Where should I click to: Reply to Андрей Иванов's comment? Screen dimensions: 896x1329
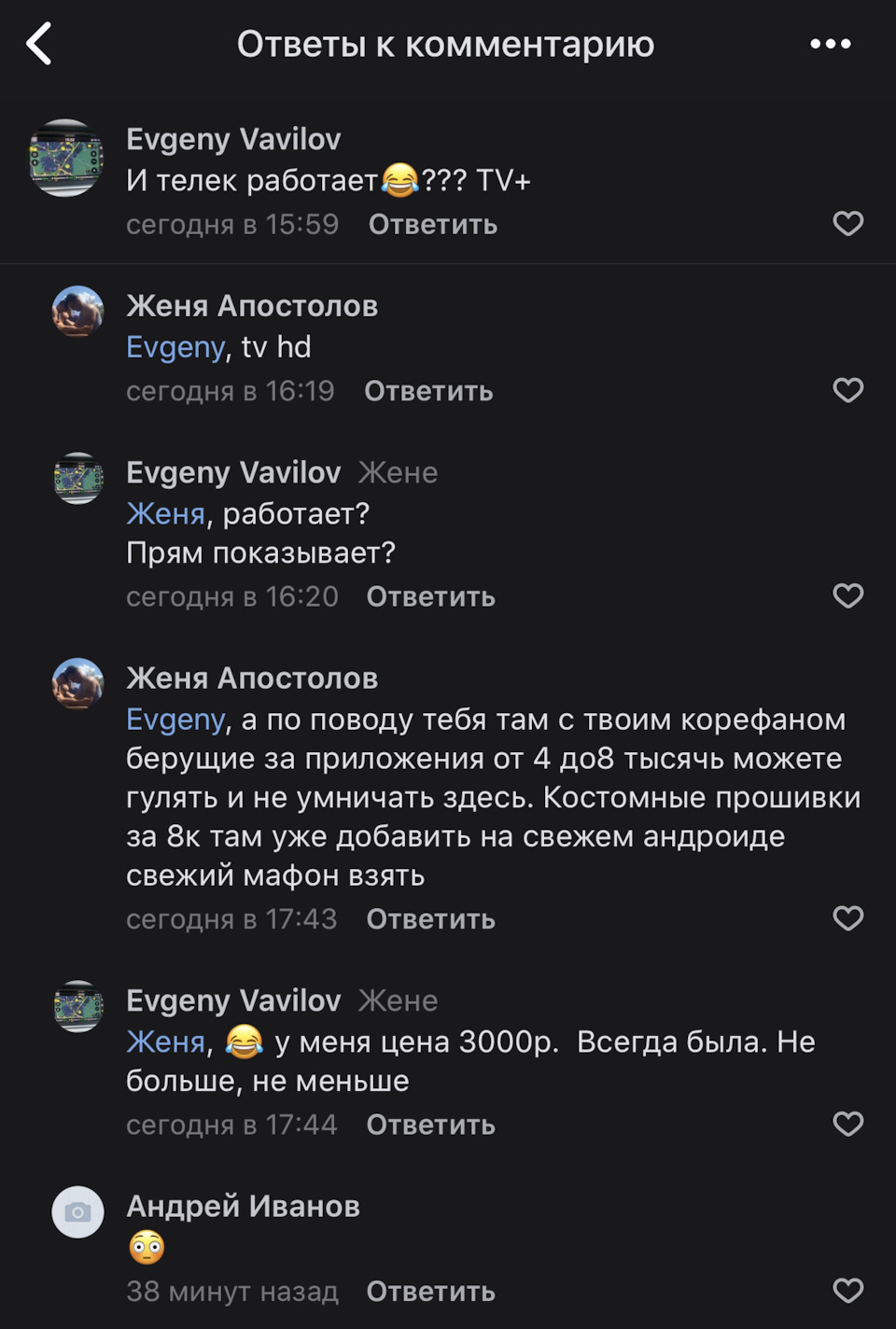click(430, 1292)
